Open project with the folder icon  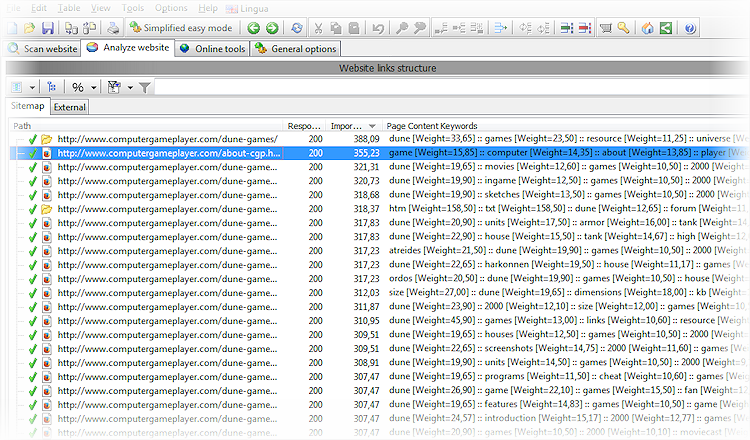pos(30,28)
